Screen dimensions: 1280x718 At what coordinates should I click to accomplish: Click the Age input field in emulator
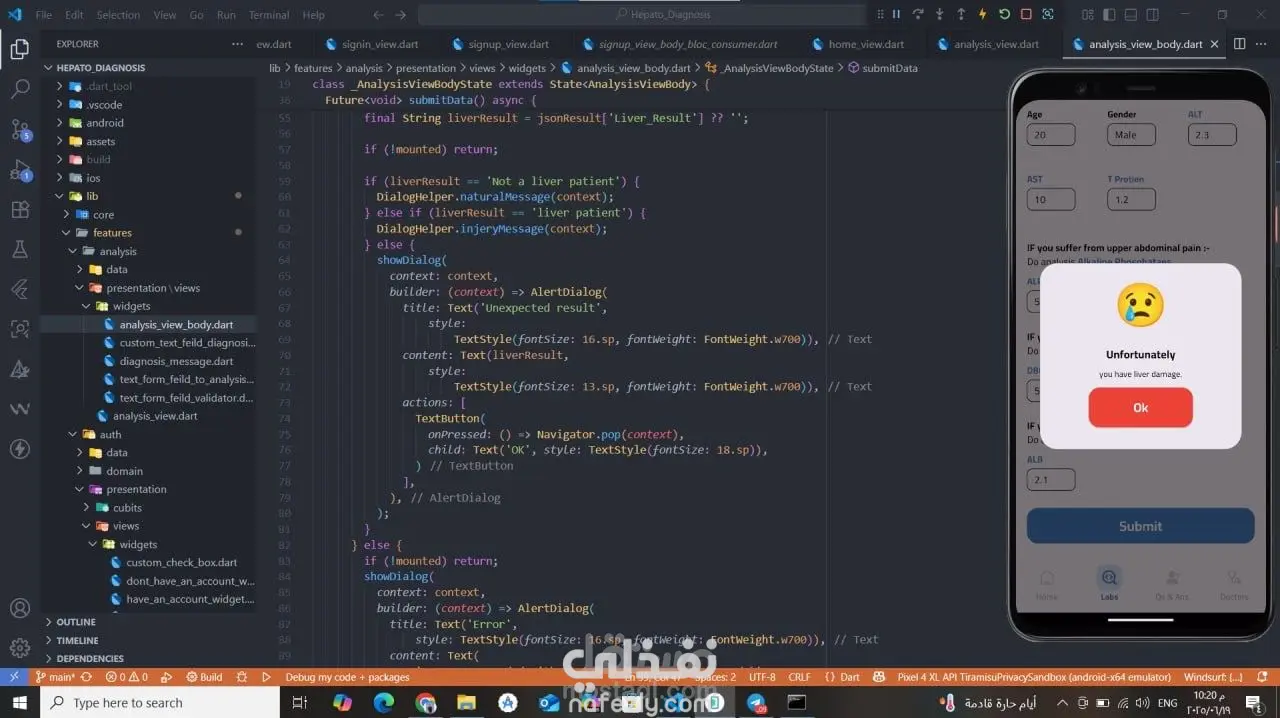[x=1051, y=135]
